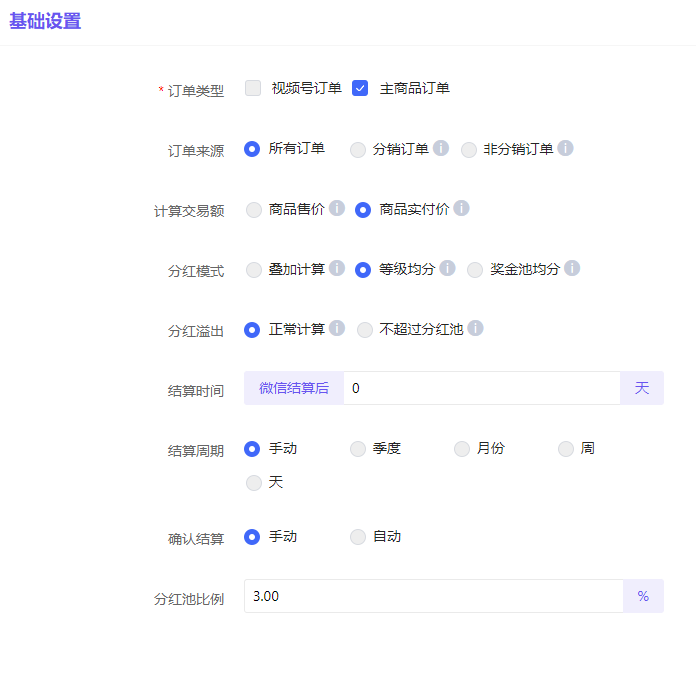This screenshot has width=696, height=697.
Task: Select 非分销订单 radio option
Action: point(469,150)
